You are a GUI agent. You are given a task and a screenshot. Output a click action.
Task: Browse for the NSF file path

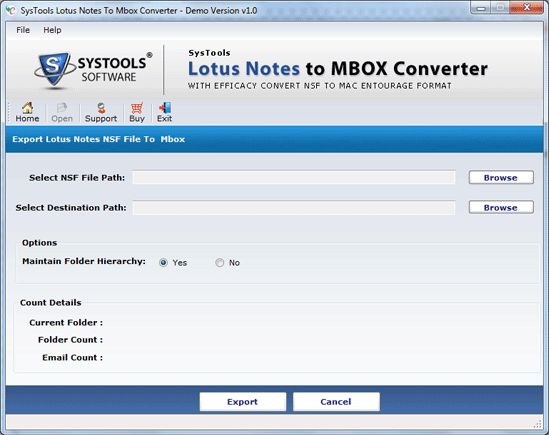click(501, 178)
